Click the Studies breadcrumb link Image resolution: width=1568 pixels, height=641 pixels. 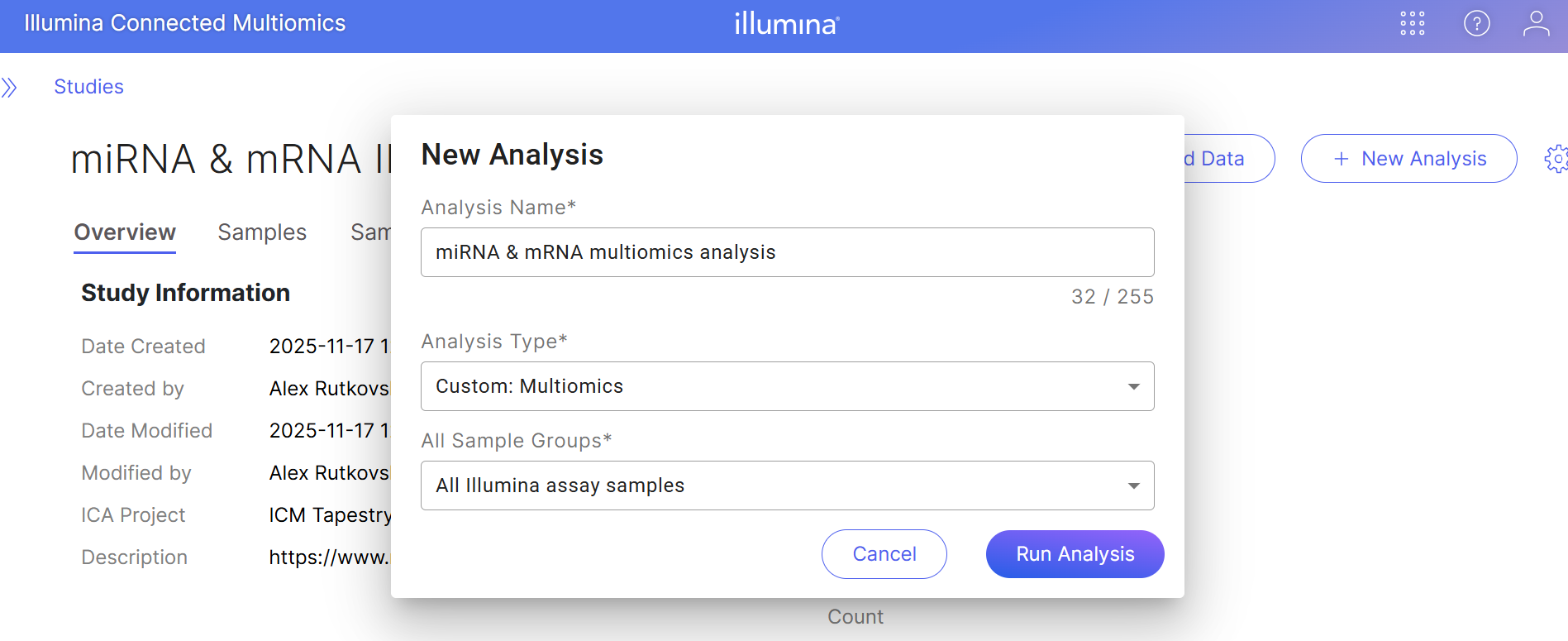tap(88, 87)
